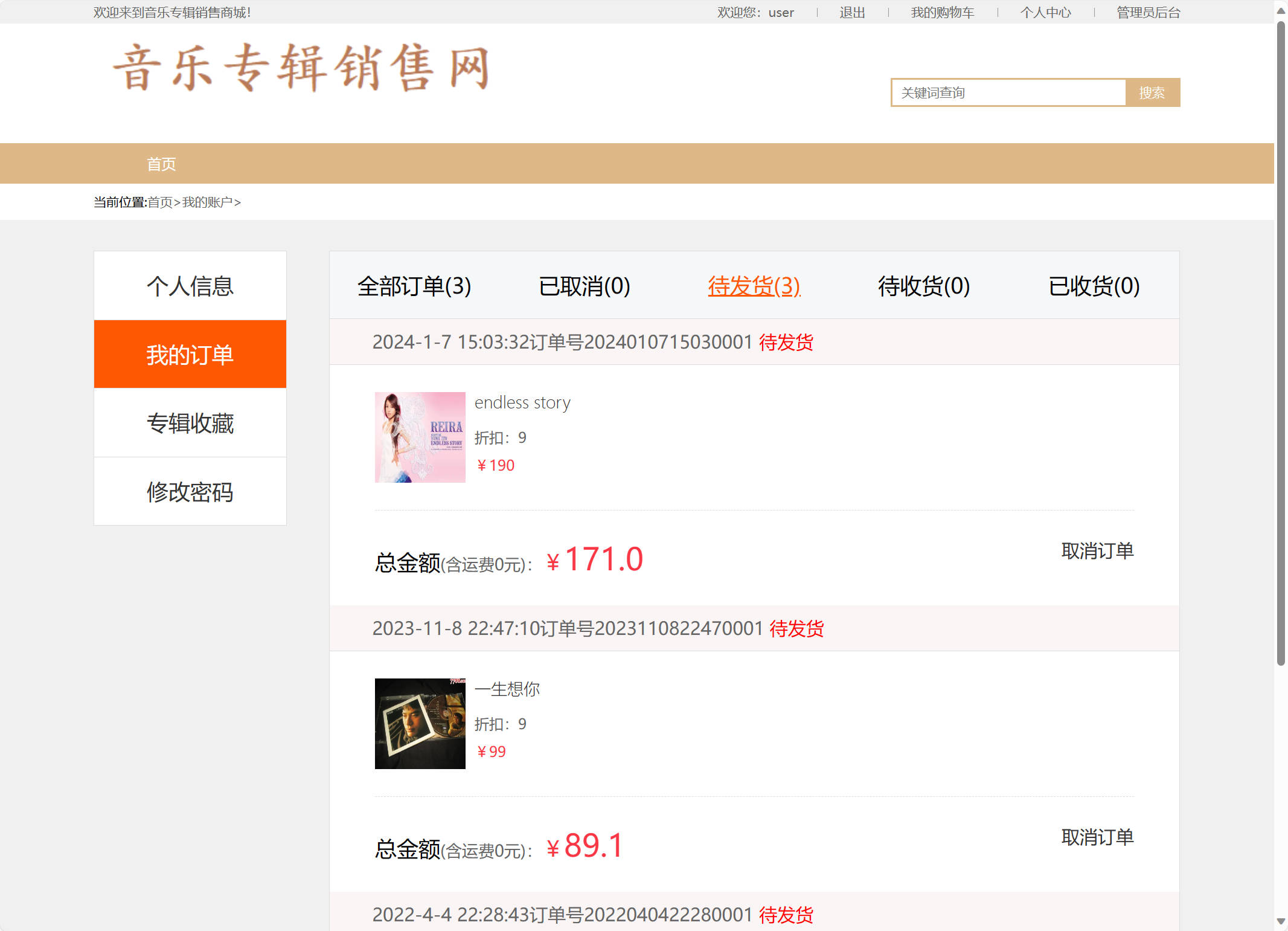Open 修改密码 page

click(x=190, y=492)
